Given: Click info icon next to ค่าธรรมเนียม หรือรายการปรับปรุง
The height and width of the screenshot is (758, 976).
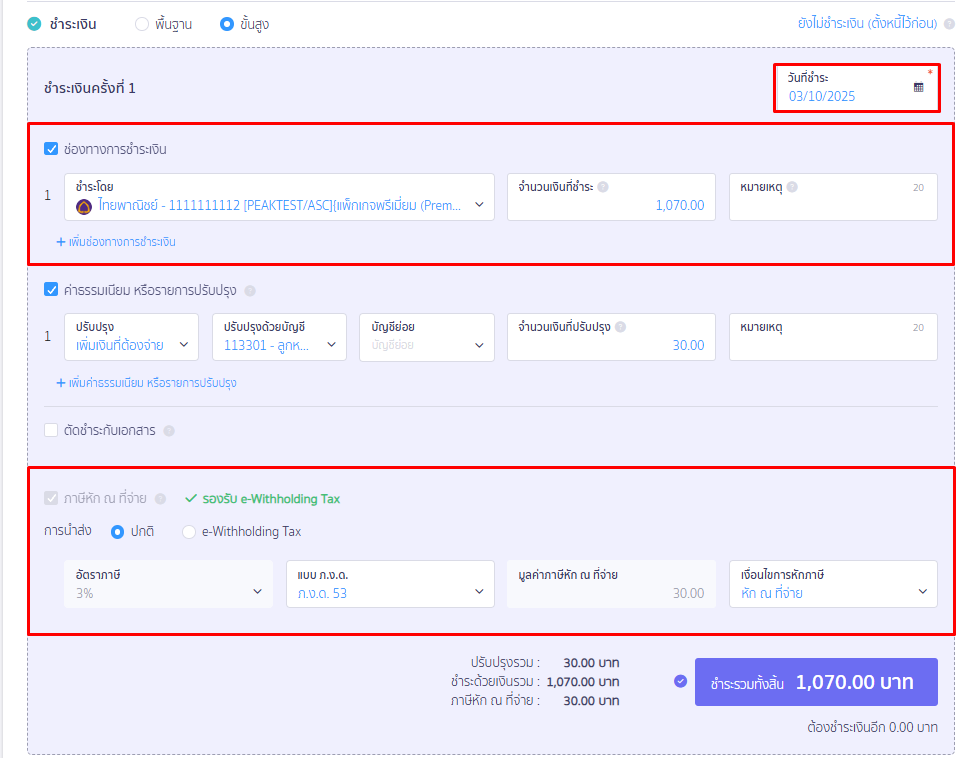Looking at the screenshot, I should pyautogui.click(x=250, y=291).
